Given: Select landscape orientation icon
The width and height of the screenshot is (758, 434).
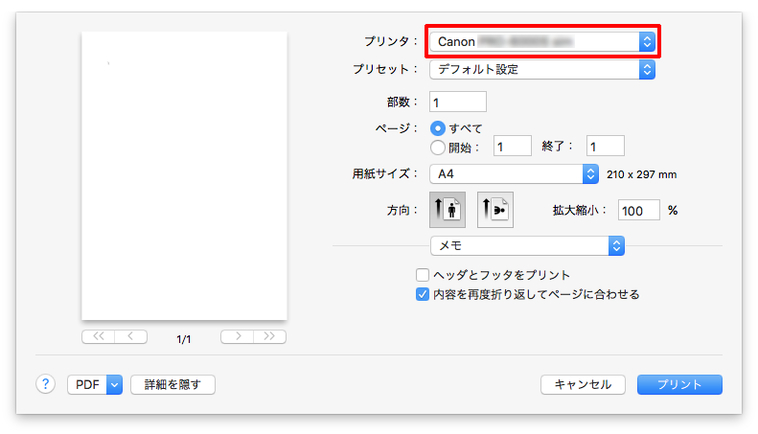Looking at the screenshot, I should (x=494, y=211).
